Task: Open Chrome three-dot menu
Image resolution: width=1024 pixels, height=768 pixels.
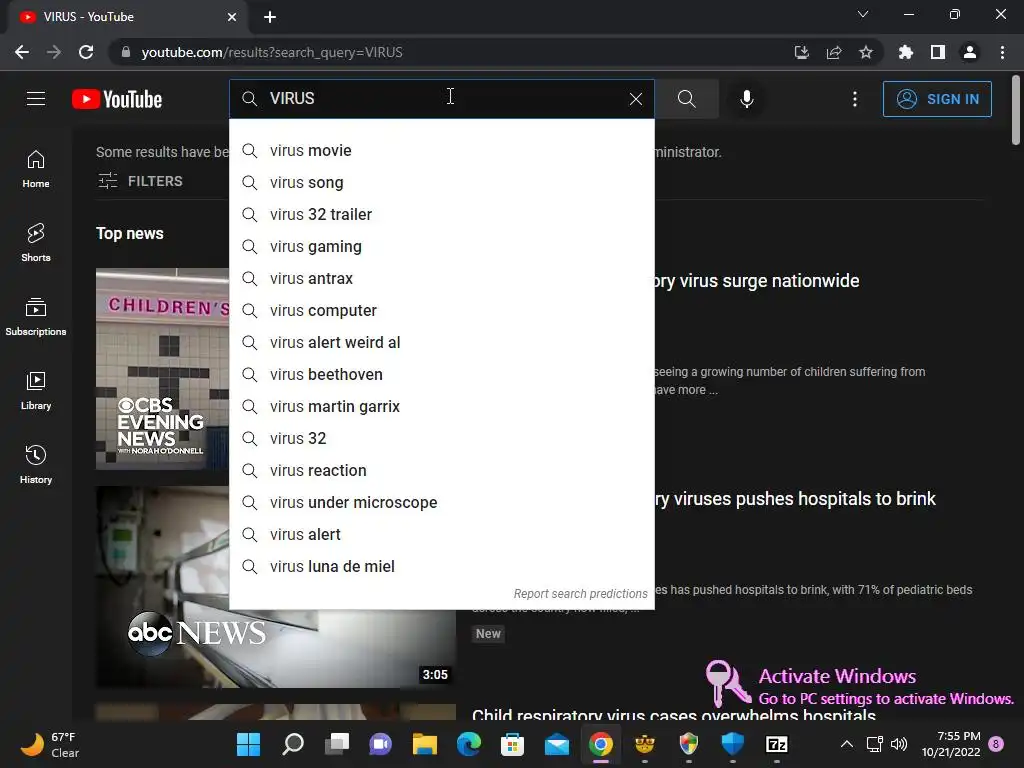Action: (x=1002, y=52)
